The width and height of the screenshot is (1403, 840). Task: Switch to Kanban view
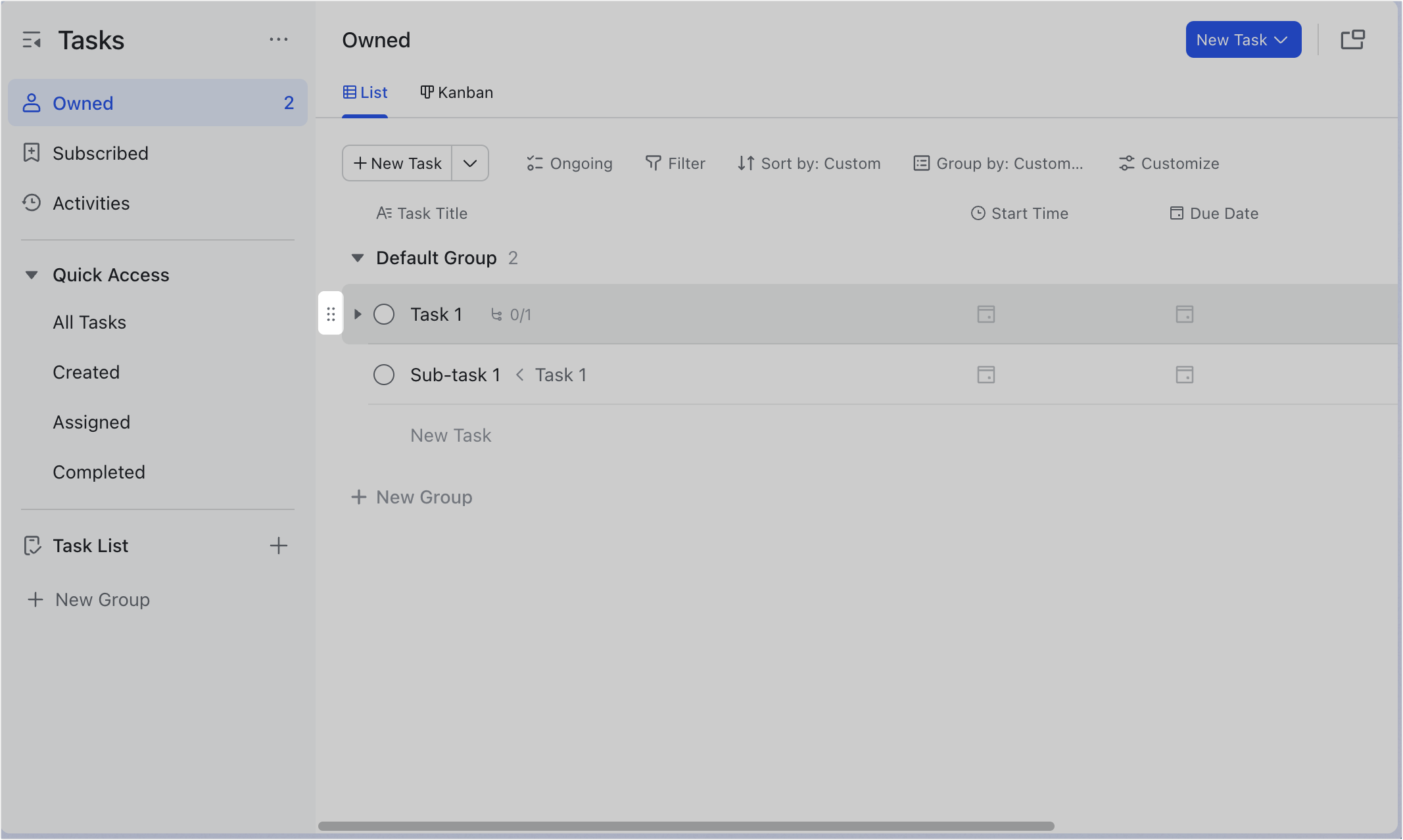(x=457, y=93)
